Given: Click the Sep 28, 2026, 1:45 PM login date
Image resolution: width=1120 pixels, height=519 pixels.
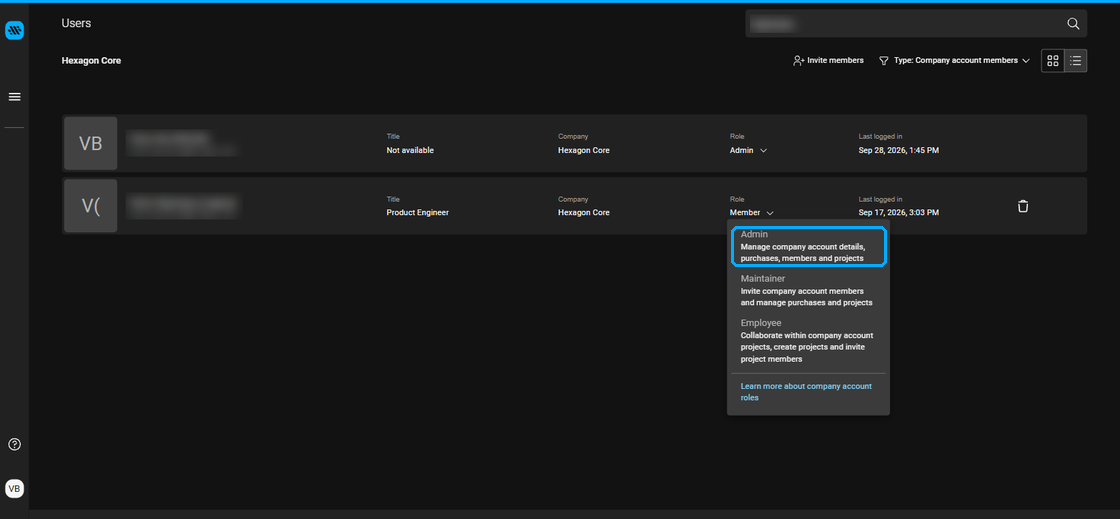Looking at the screenshot, I should [x=899, y=151].
